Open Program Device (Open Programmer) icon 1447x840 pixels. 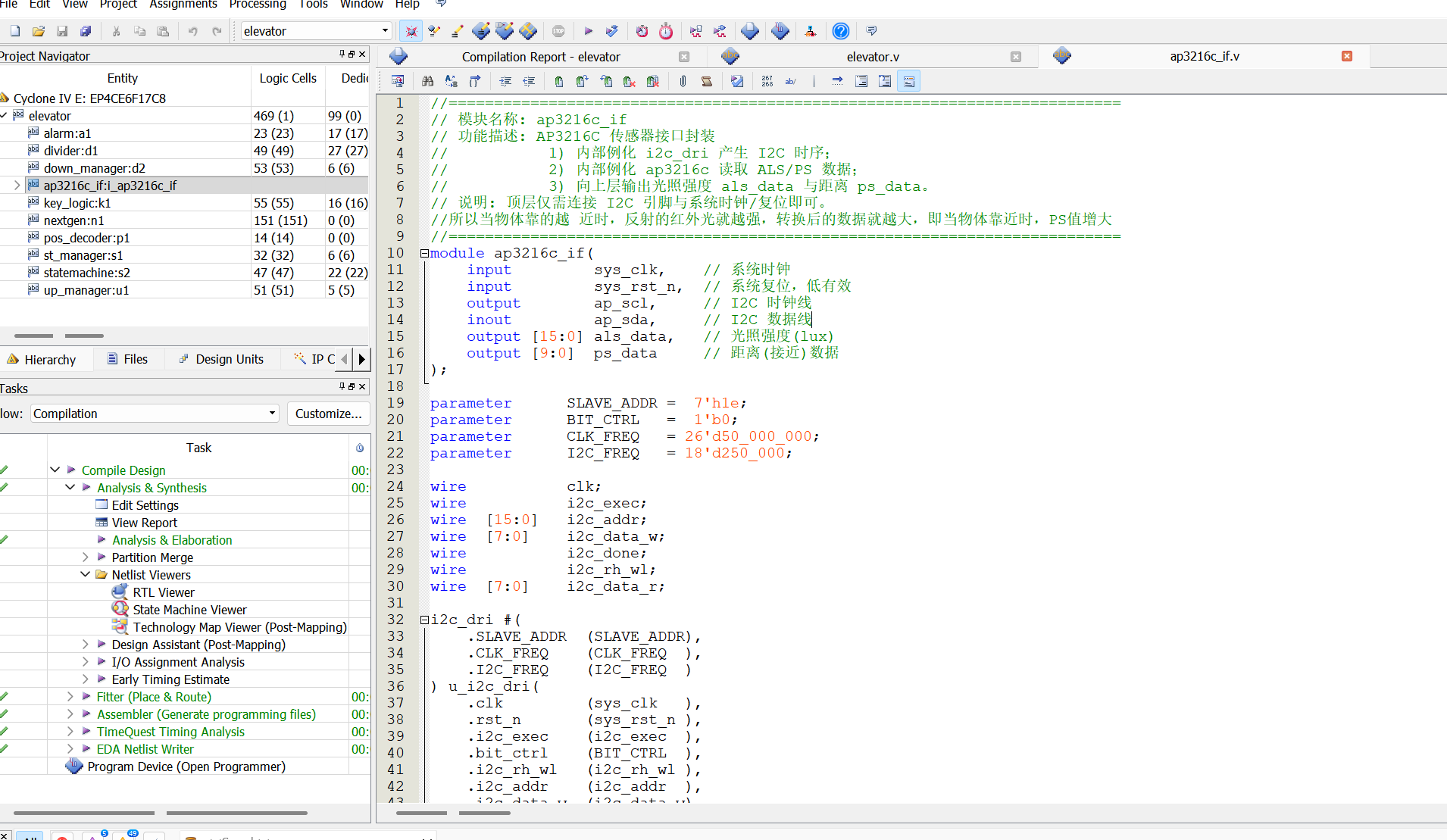click(x=74, y=766)
